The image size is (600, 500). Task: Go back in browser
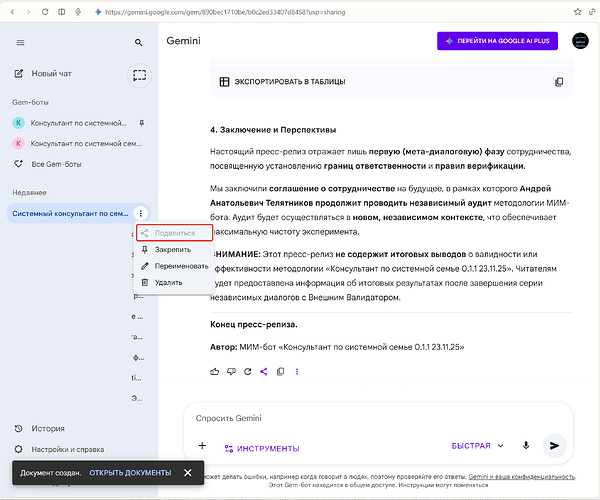[12, 12]
